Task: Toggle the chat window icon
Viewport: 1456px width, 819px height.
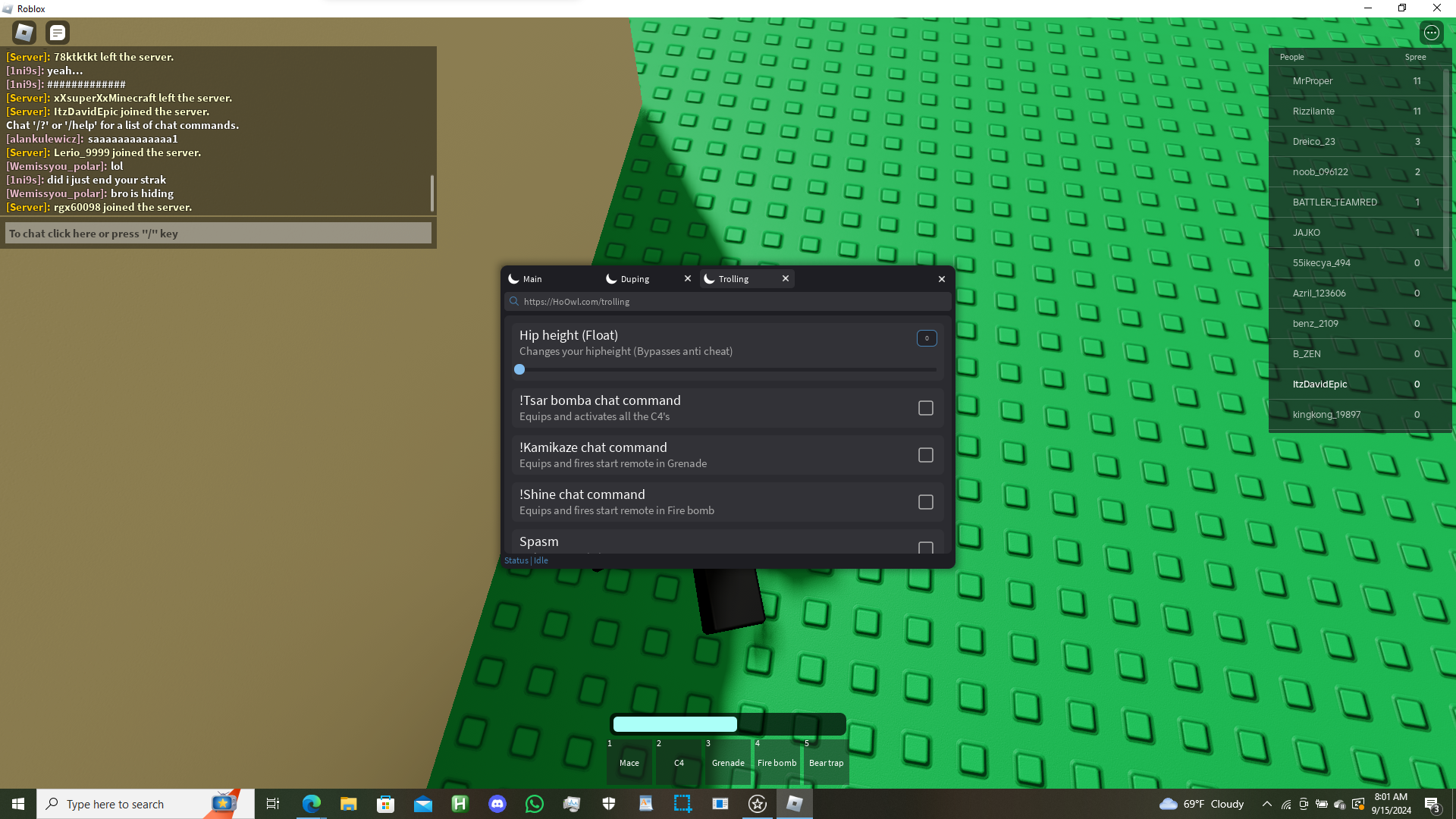Action: [x=58, y=33]
